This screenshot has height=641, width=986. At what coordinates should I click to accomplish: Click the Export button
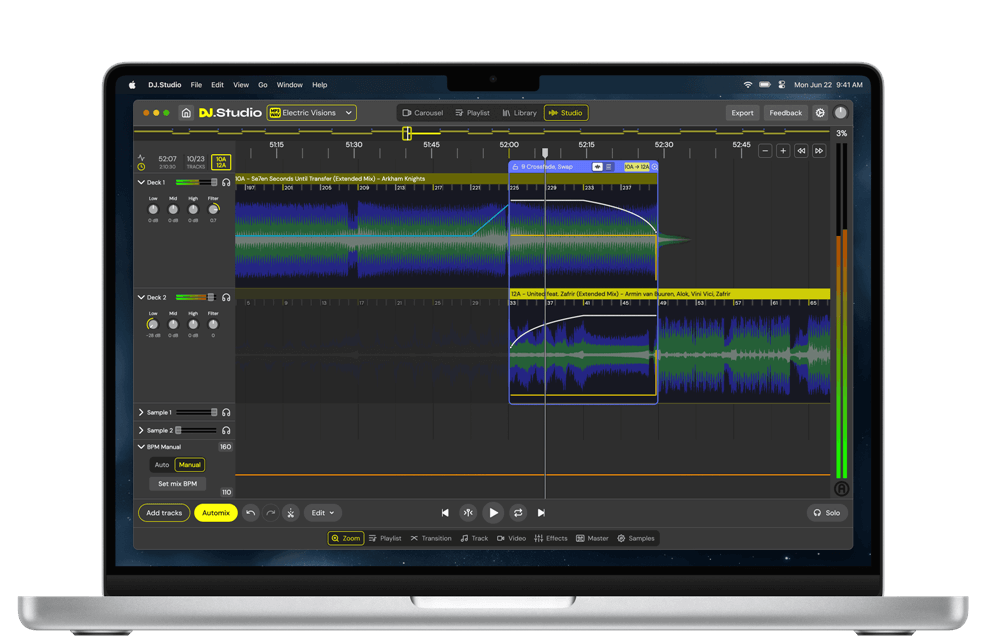pyautogui.click(x=742, y=113)
